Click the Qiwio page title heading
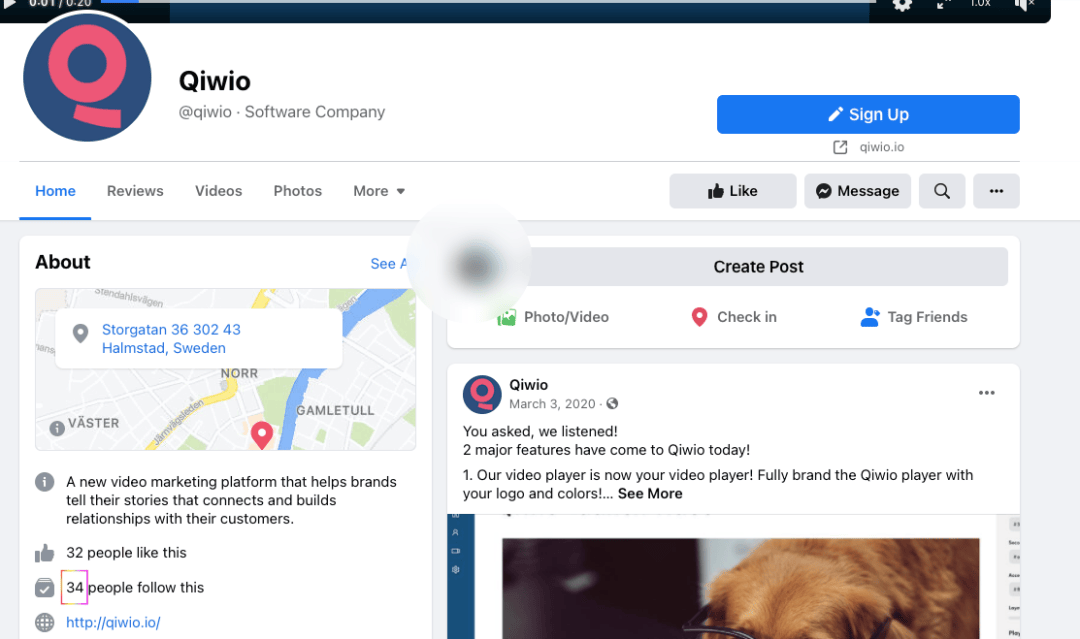Viewport: 1080px width, 639px height. click(x=215, y=81)
